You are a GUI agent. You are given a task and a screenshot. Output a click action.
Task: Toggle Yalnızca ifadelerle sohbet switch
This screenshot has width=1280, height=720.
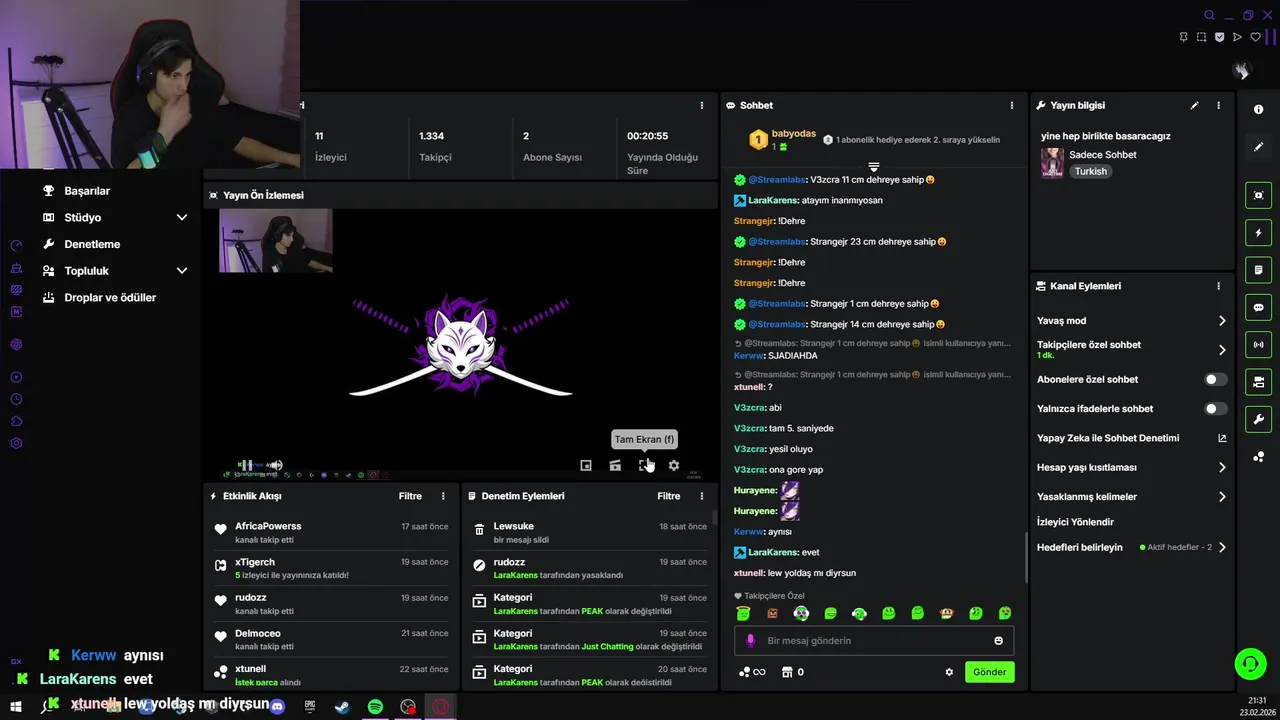tap(1215, 409)
